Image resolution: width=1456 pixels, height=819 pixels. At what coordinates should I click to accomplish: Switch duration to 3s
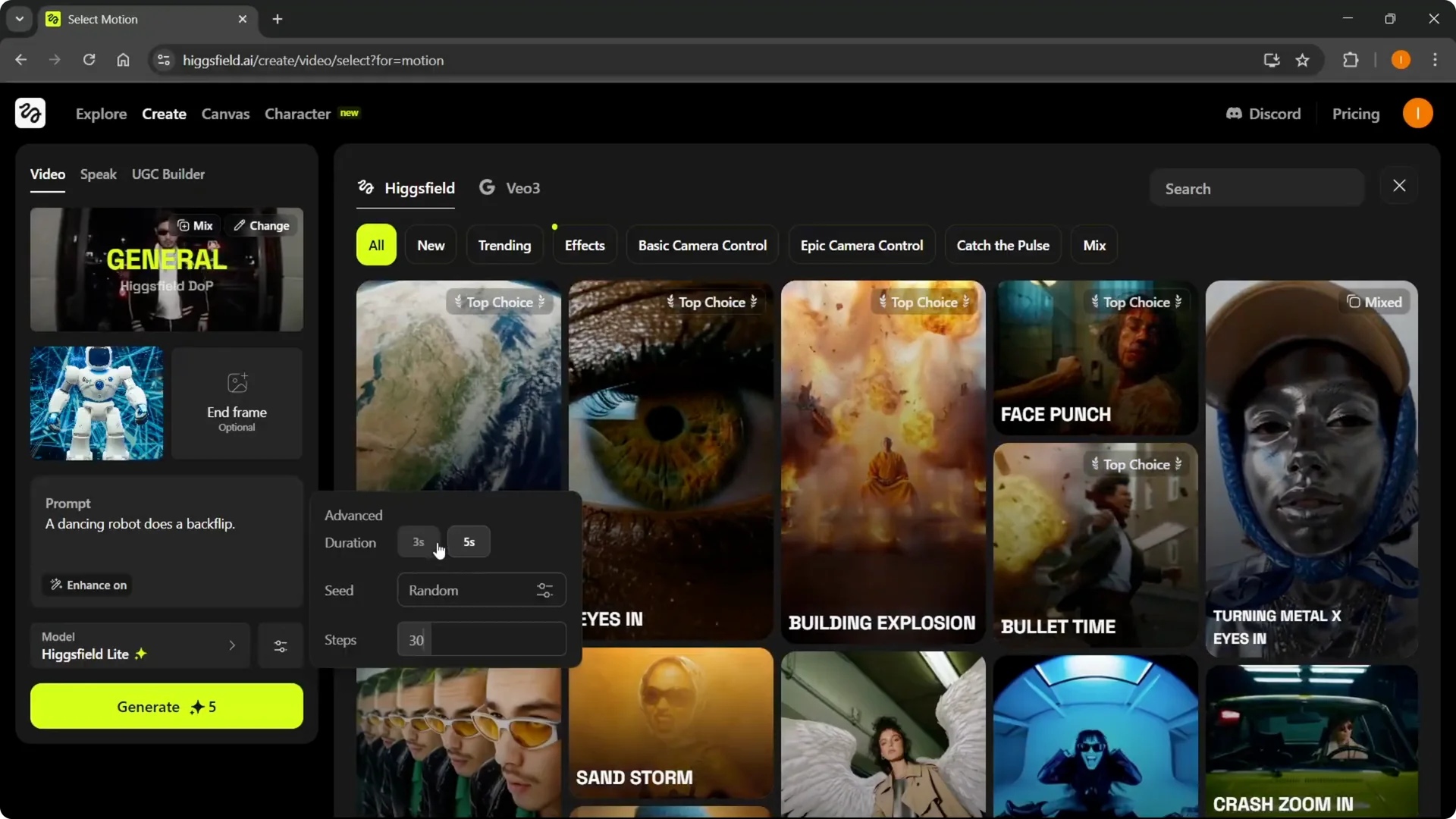point(418,541)
